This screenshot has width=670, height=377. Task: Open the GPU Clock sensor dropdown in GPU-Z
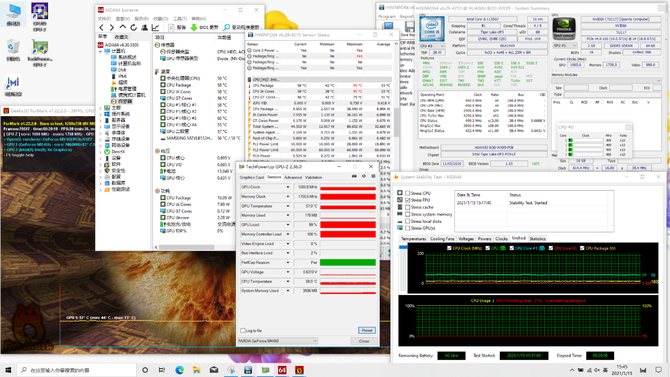288,187
